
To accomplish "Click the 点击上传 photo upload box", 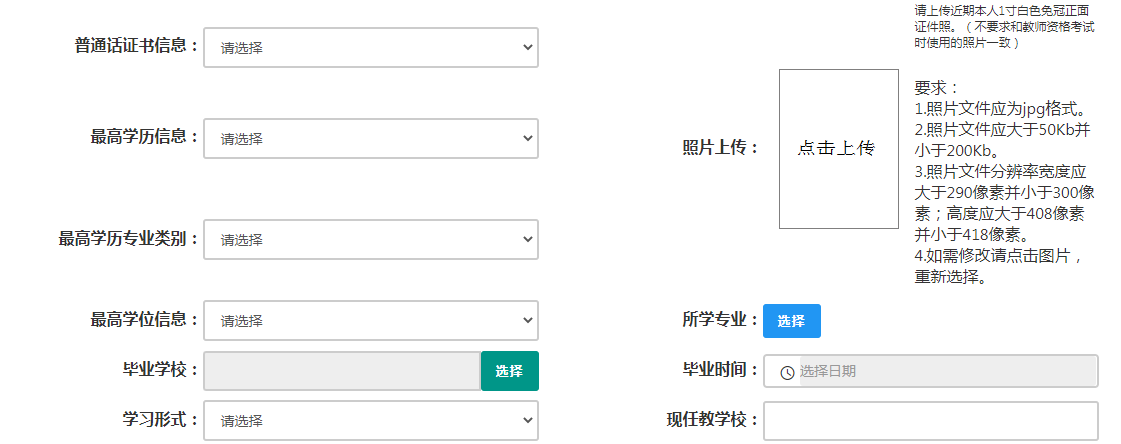I will [x=839, y=149].
